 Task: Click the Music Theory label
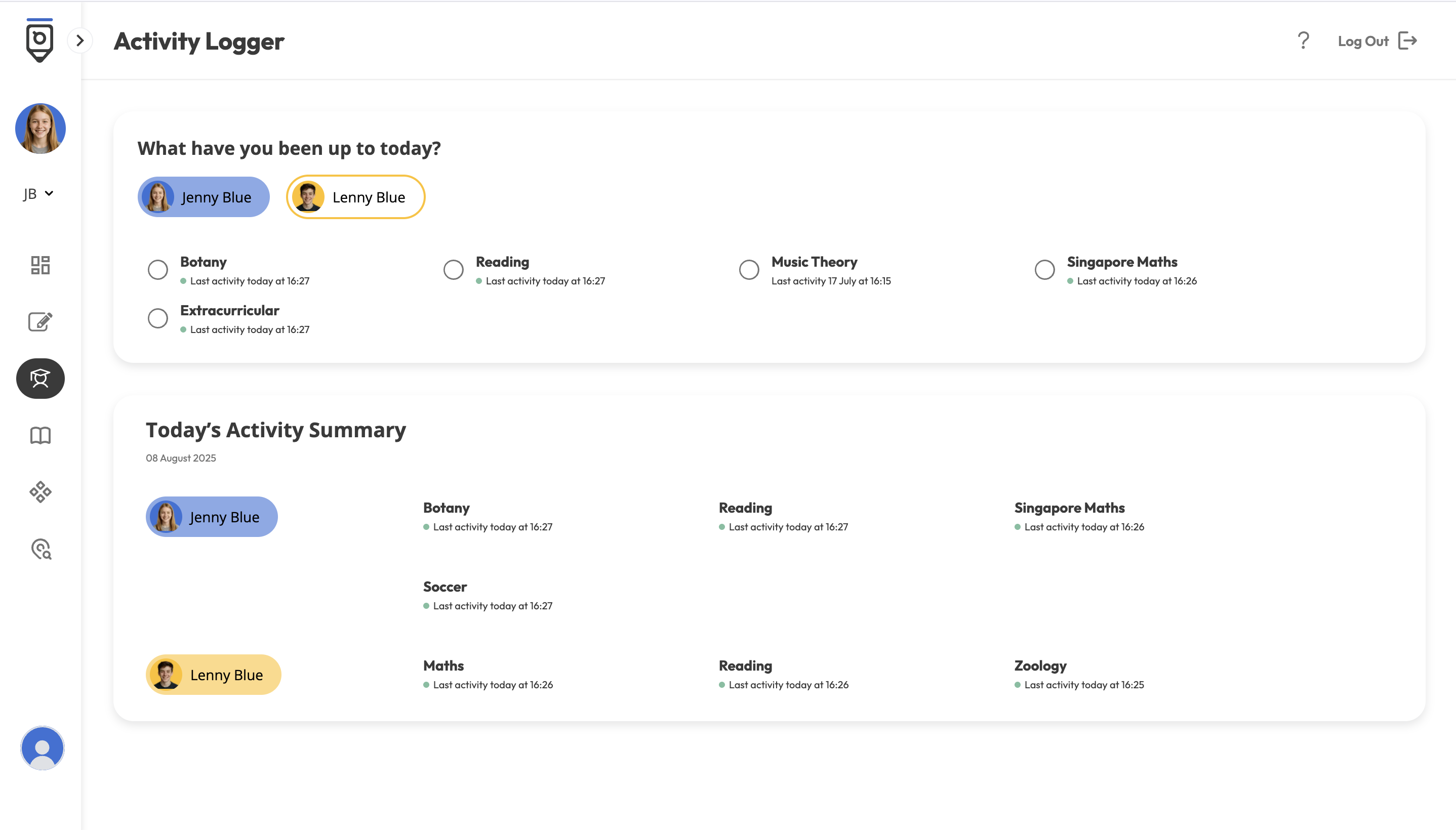click(x=814, y=262)
